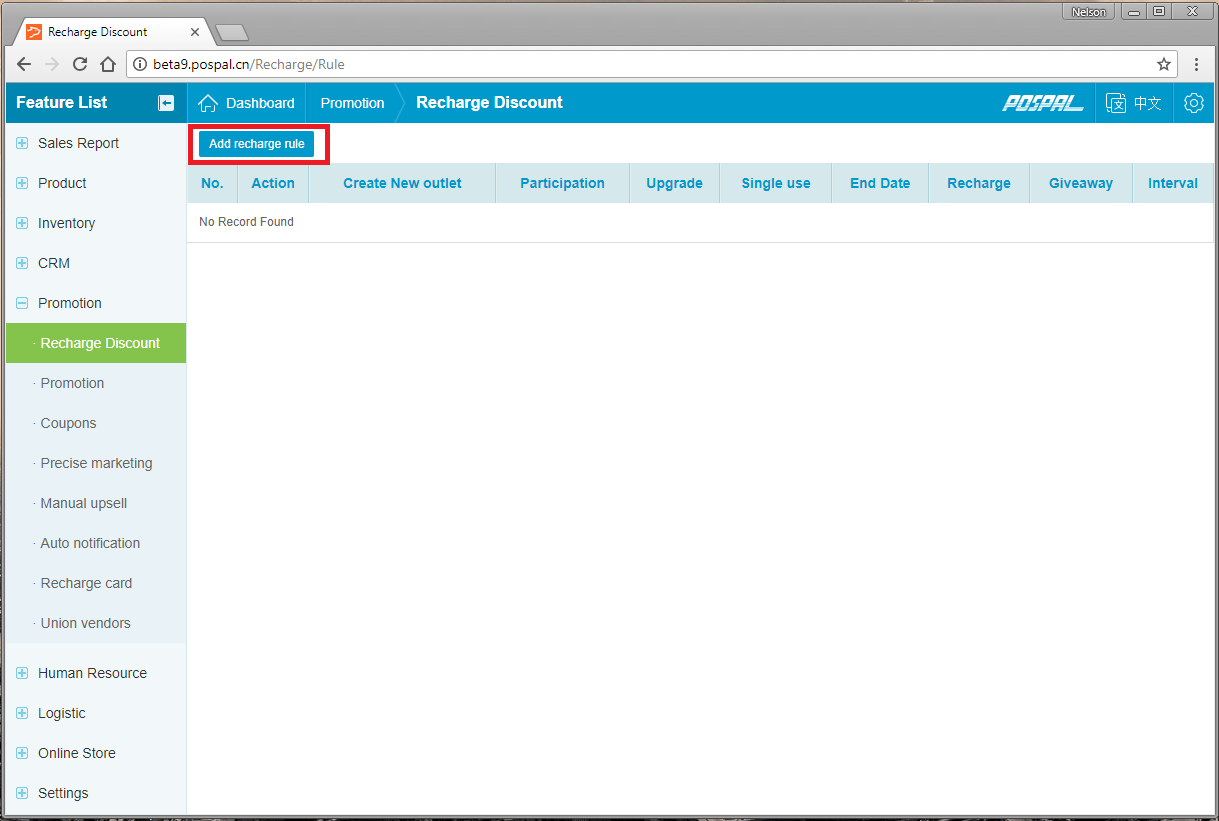The image size is (1219, 821).
Task: Click the No. column header
Action: [x=212, y=183]
